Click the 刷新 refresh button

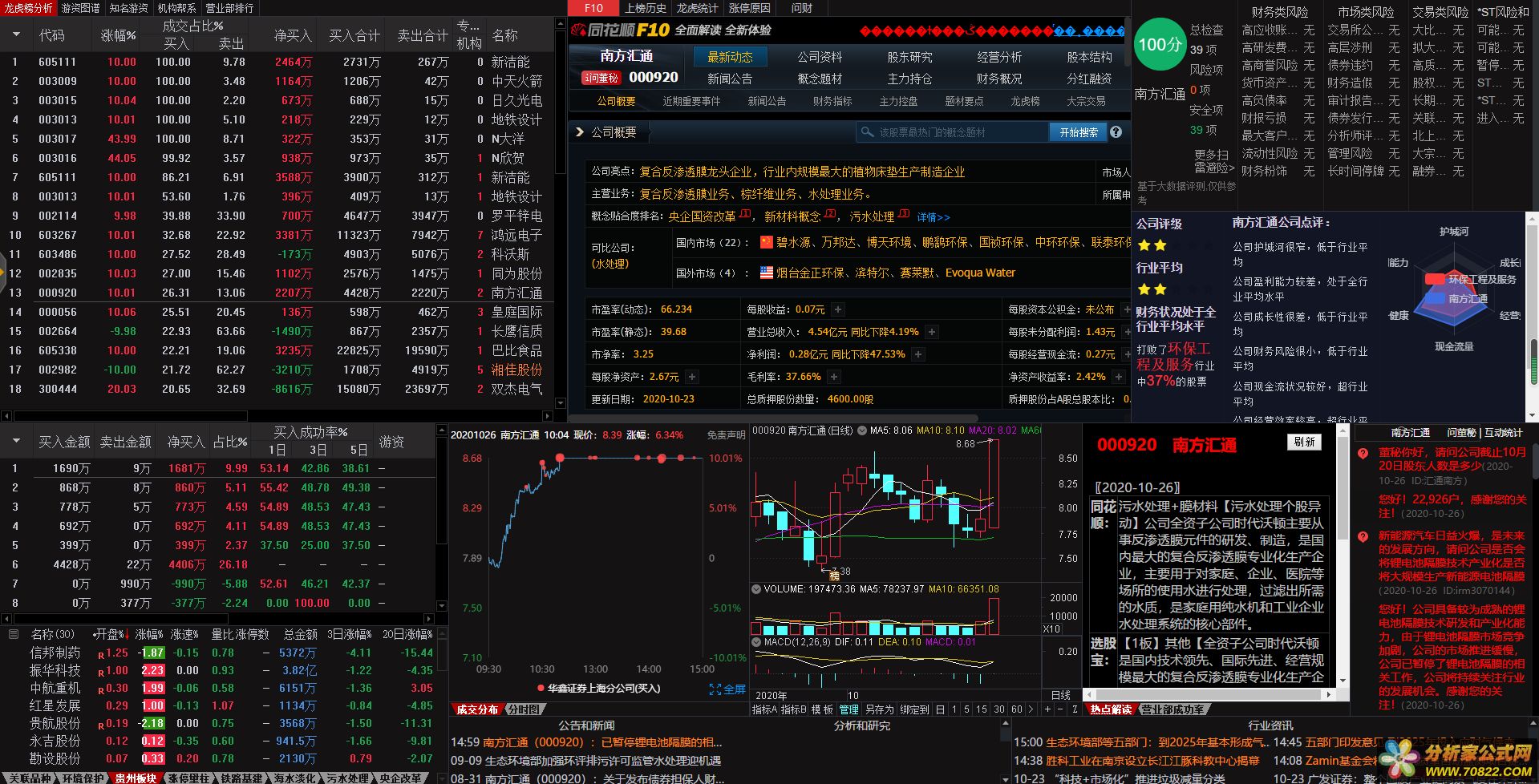click(1304, 442)
